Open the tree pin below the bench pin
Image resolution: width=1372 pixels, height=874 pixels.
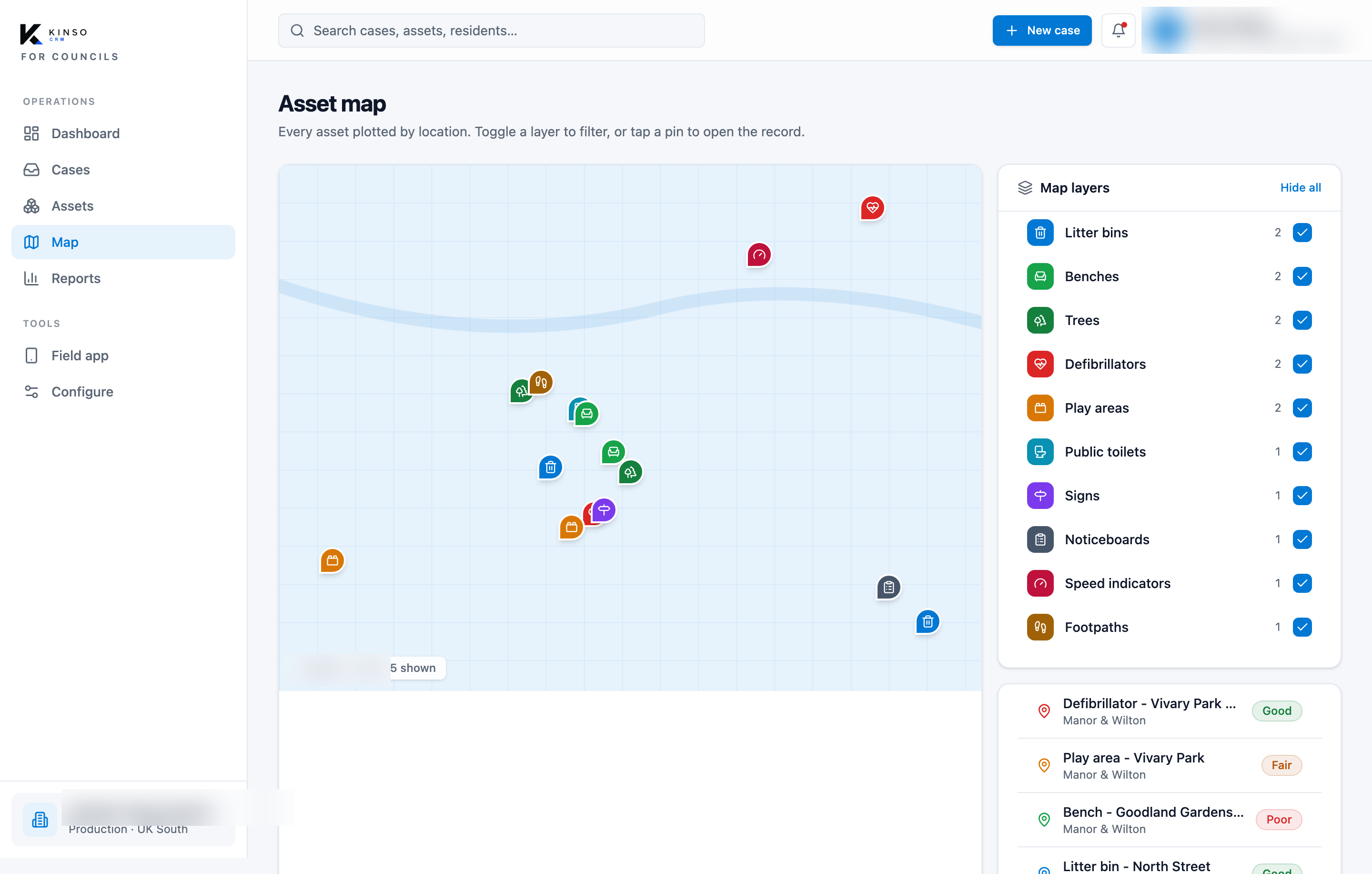pos(630,473)
